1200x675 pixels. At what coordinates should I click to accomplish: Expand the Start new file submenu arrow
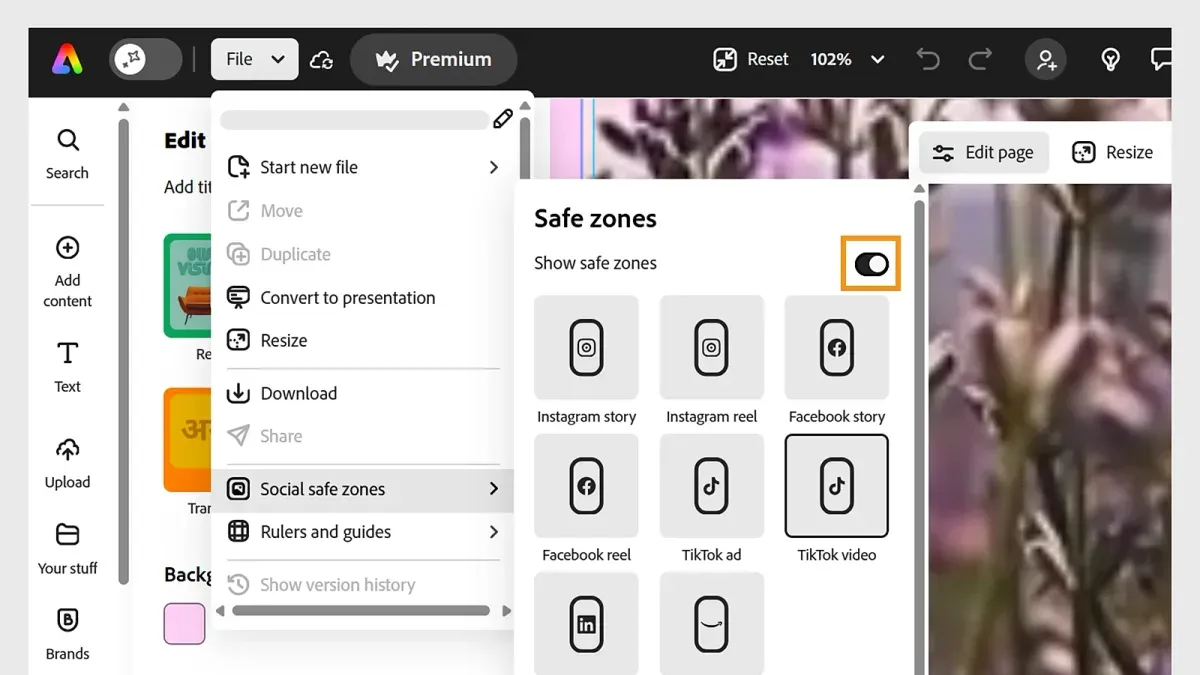click(493, 167)
